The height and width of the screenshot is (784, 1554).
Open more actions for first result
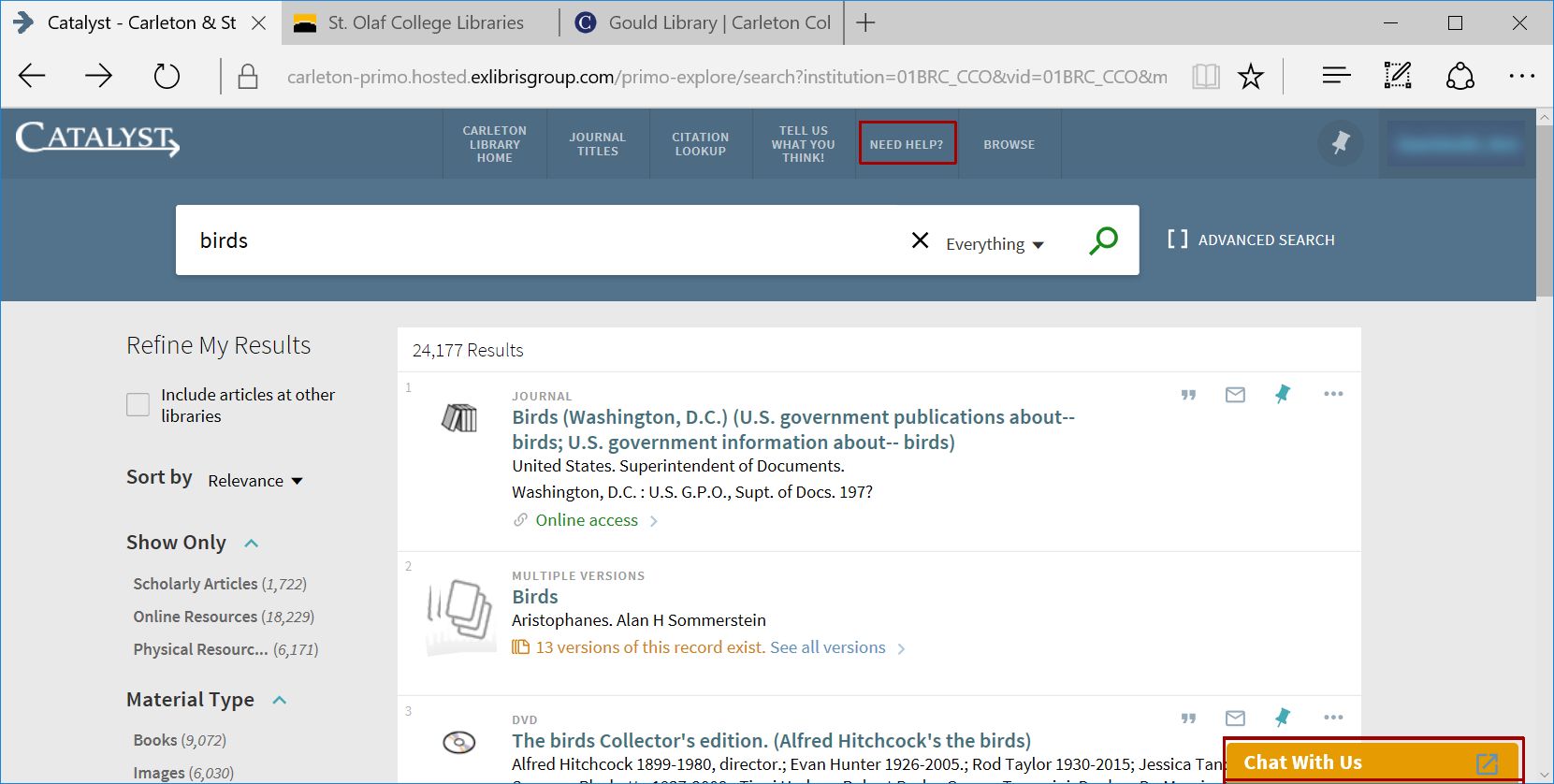(1333, 394)
